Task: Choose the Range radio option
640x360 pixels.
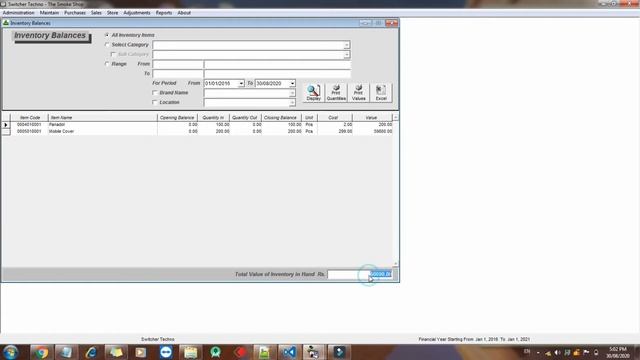Action: coord(107,64)
